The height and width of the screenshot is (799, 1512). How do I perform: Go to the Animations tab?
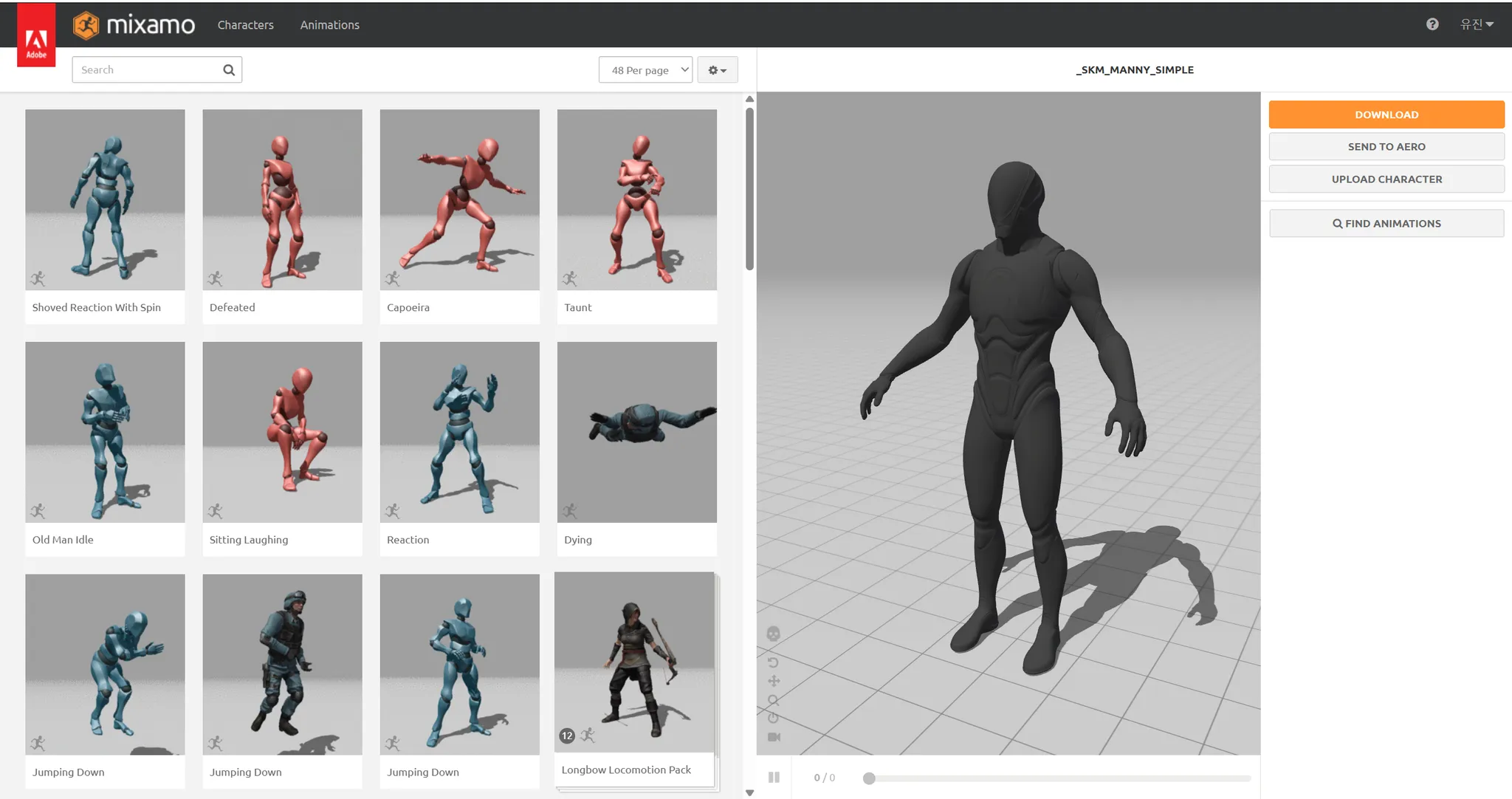coord(329,25)
